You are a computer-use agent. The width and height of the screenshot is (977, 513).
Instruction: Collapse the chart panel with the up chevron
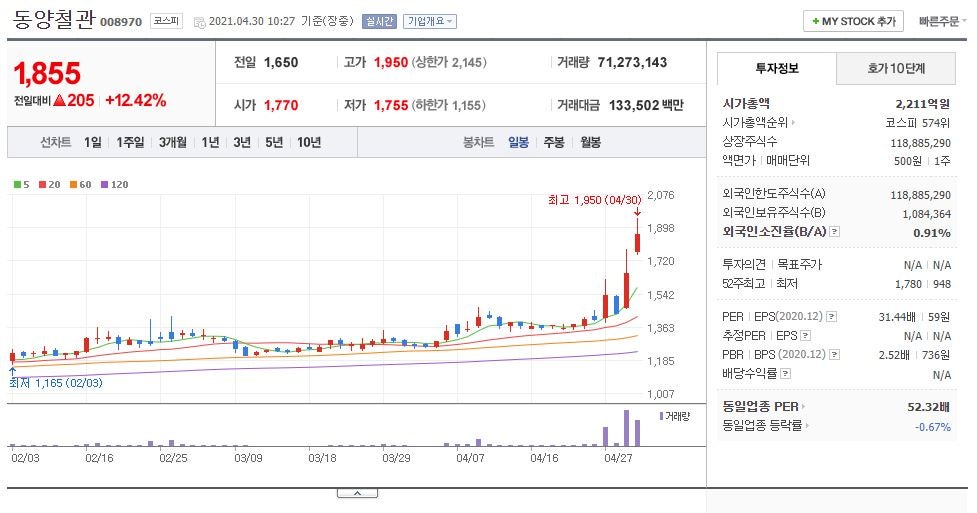(357, 493)
